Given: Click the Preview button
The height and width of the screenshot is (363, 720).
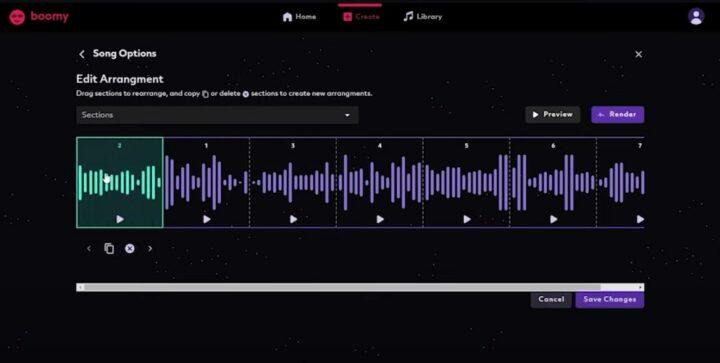Looking at the screenshot, I should [x=552, y=115].
